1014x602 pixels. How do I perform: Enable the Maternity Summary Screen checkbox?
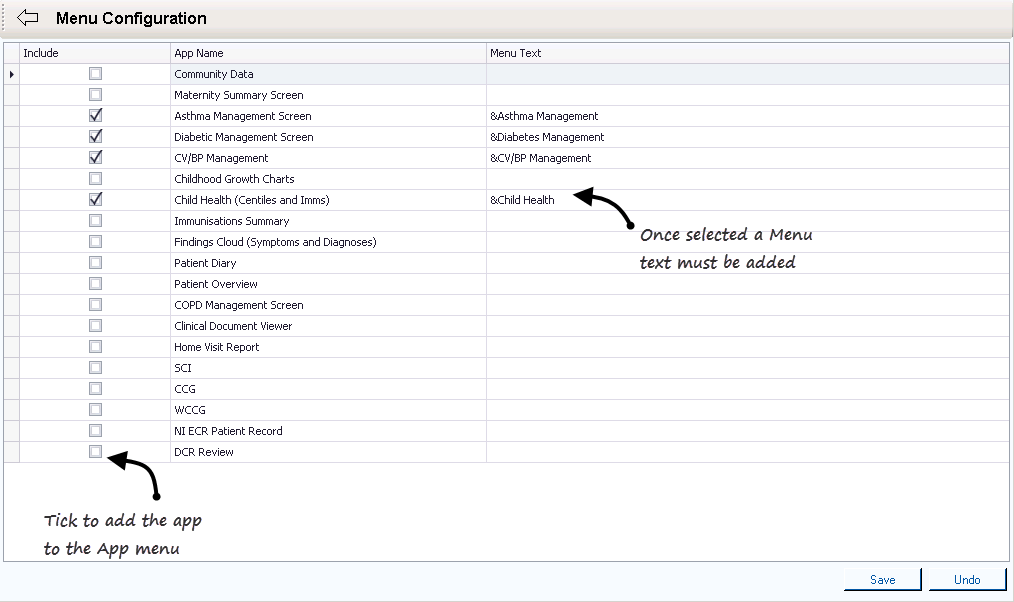(95, 95)
